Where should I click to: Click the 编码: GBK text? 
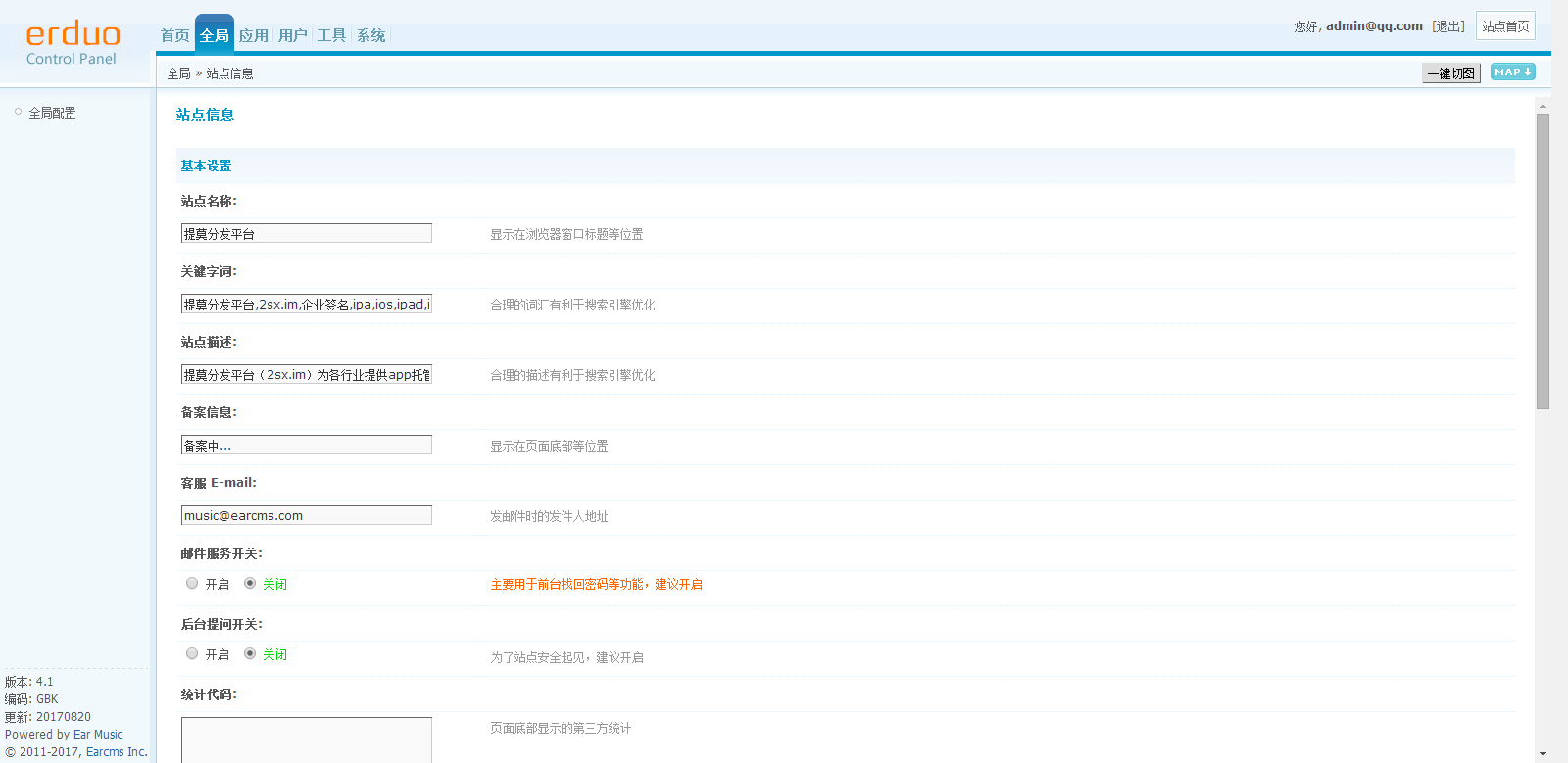tap(31, 699)
